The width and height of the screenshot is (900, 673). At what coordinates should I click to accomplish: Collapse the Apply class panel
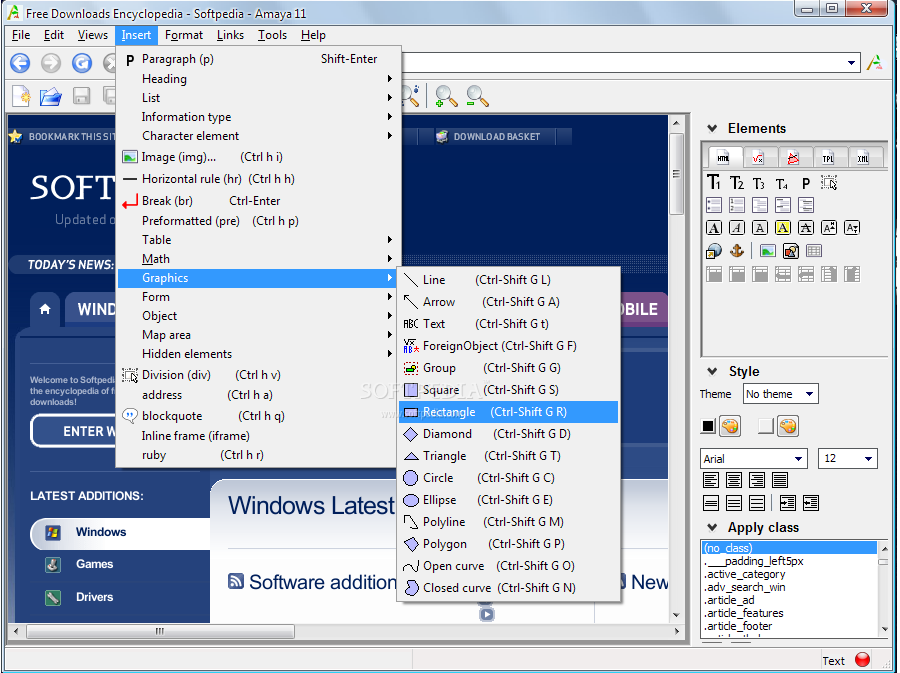click(x=712, y=527)
